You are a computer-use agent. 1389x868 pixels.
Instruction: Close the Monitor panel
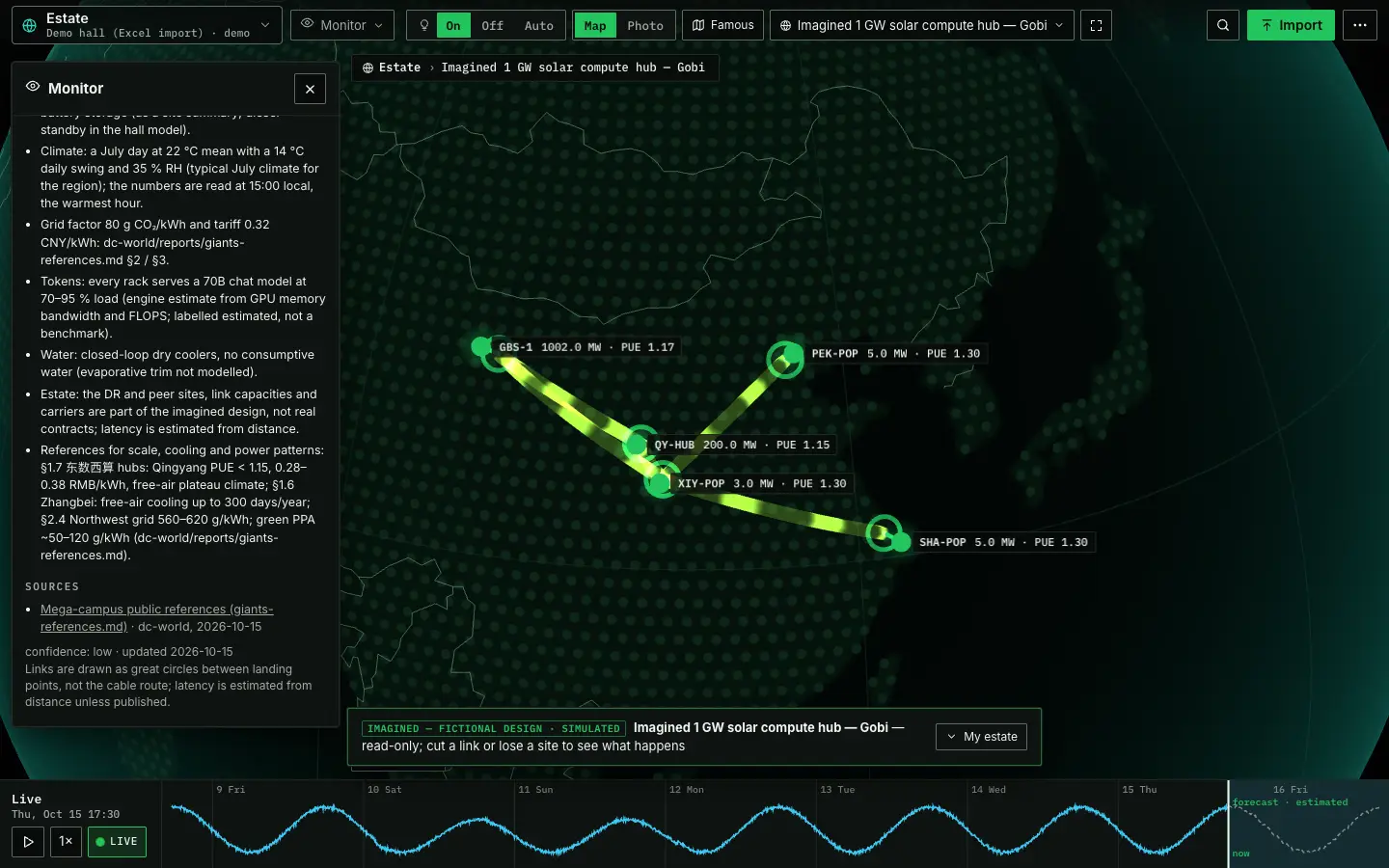pyautogui.click(x=310, y=89)
